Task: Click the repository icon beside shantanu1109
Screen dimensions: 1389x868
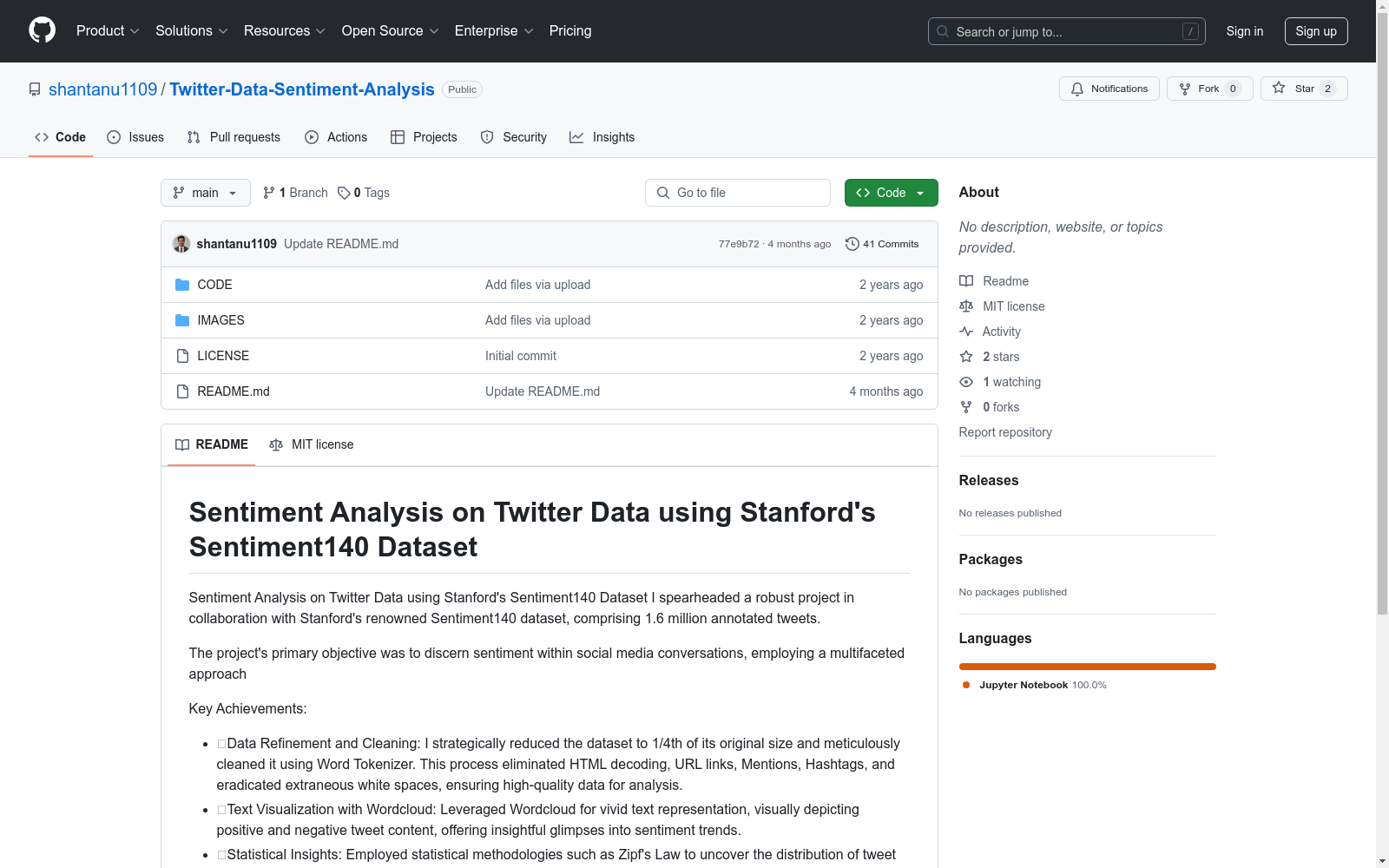Action: coord(35,89)
